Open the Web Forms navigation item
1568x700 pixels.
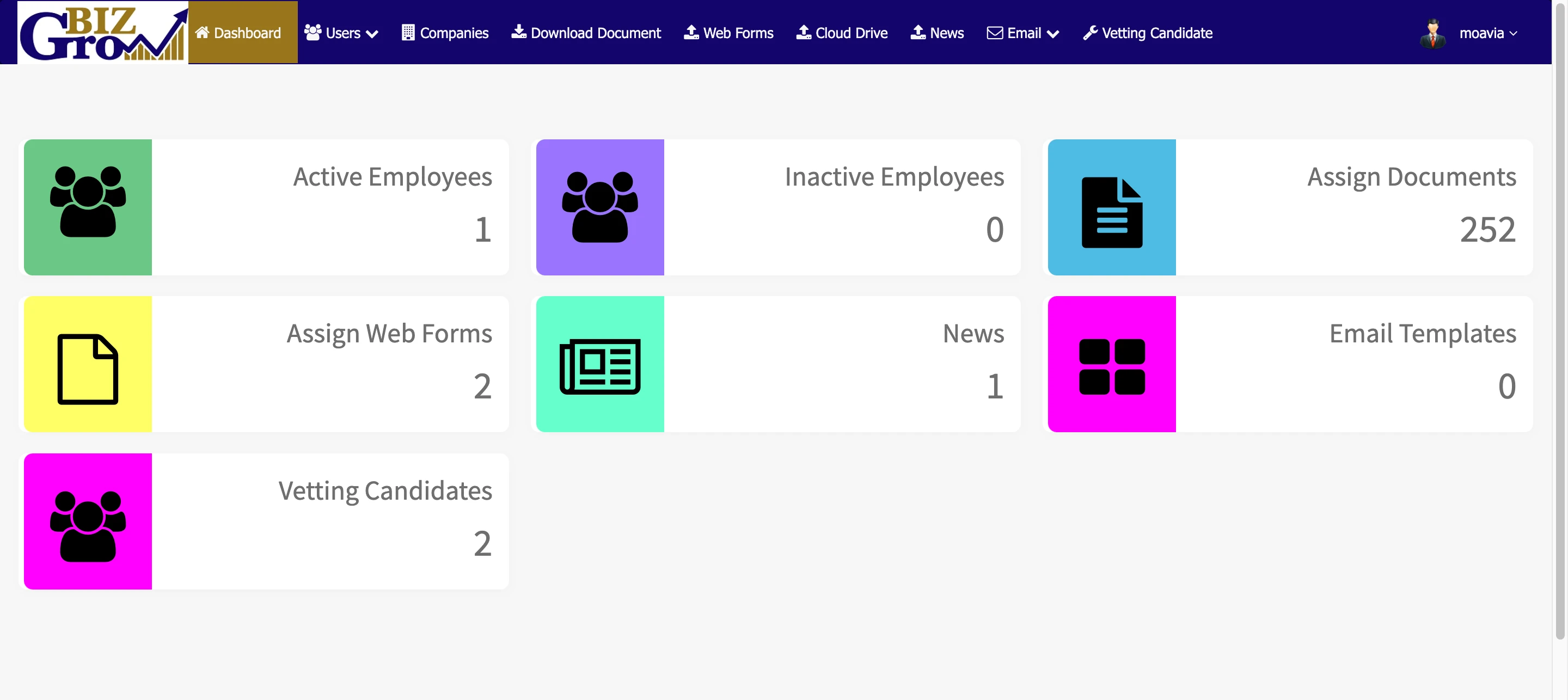(x=728, y=34)
